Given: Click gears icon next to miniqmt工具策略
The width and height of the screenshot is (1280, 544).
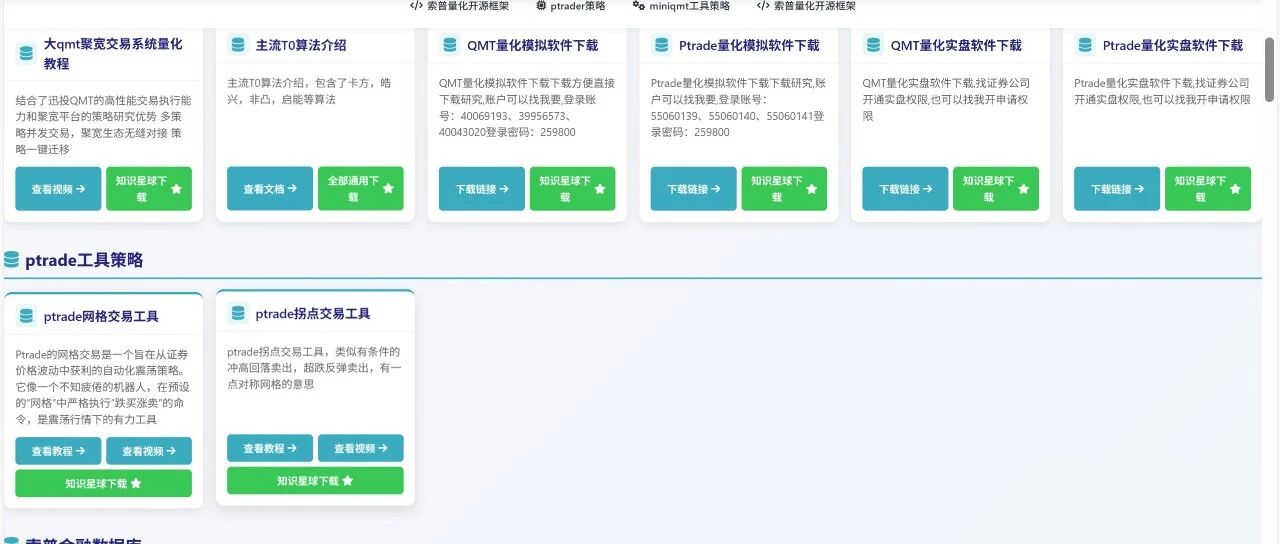Looking at the screenshot, I should click(639, 5).
